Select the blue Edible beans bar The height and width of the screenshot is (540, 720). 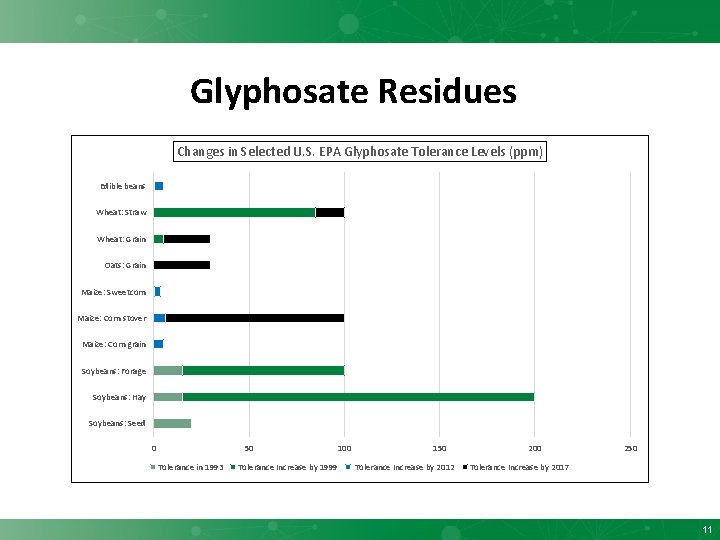click(x=159, y=186)
